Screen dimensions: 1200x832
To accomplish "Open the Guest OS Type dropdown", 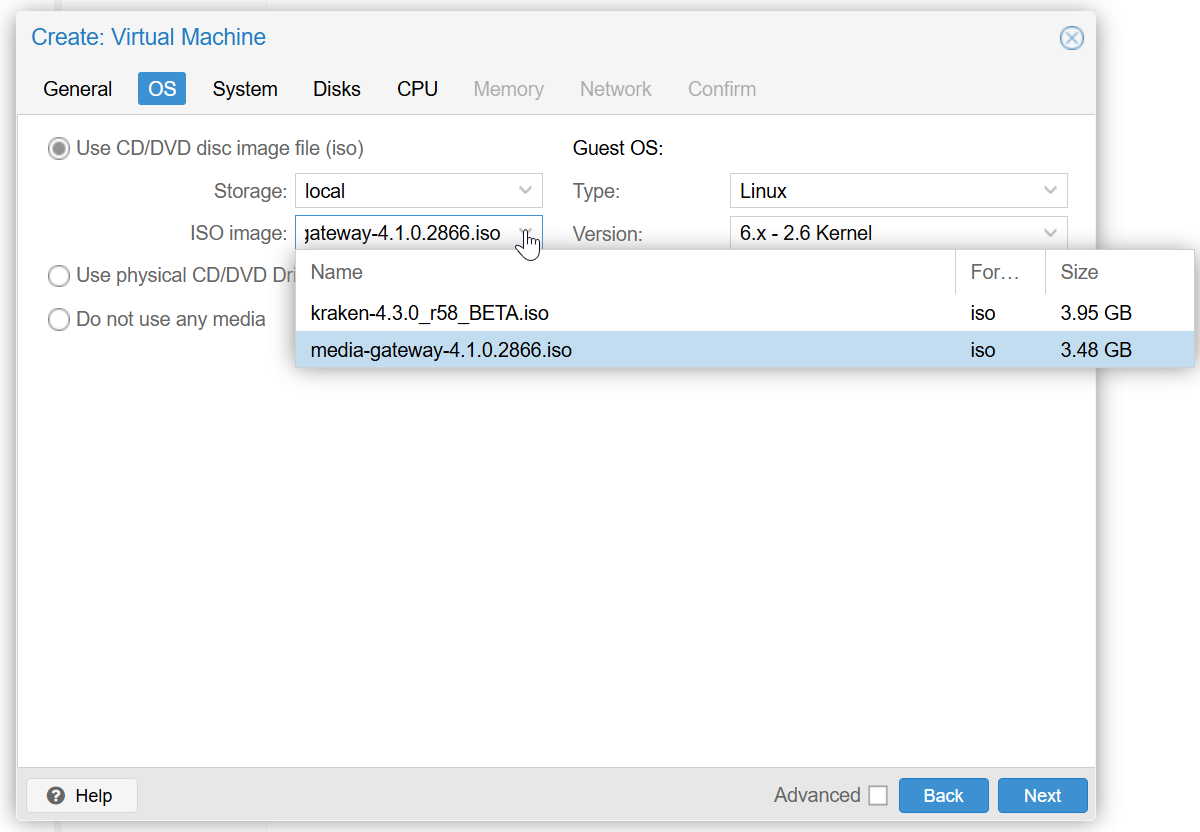I will [1050, 190].
